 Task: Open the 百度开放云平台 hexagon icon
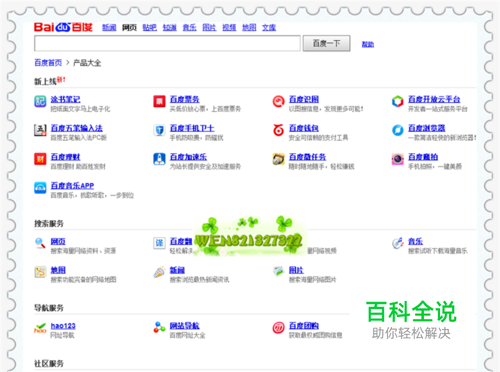click(x=398, y=101)
